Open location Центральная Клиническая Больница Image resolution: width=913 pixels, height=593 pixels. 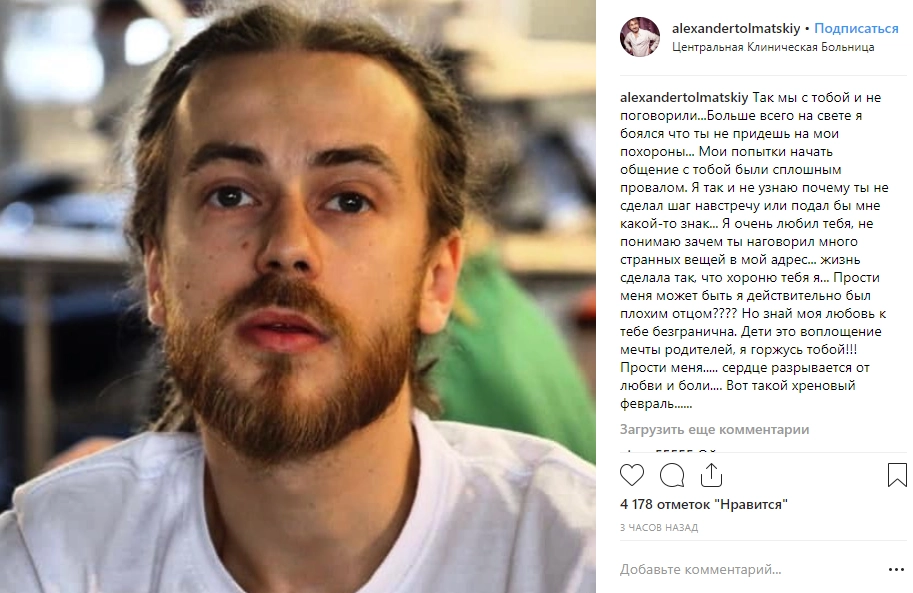(773, 47)
